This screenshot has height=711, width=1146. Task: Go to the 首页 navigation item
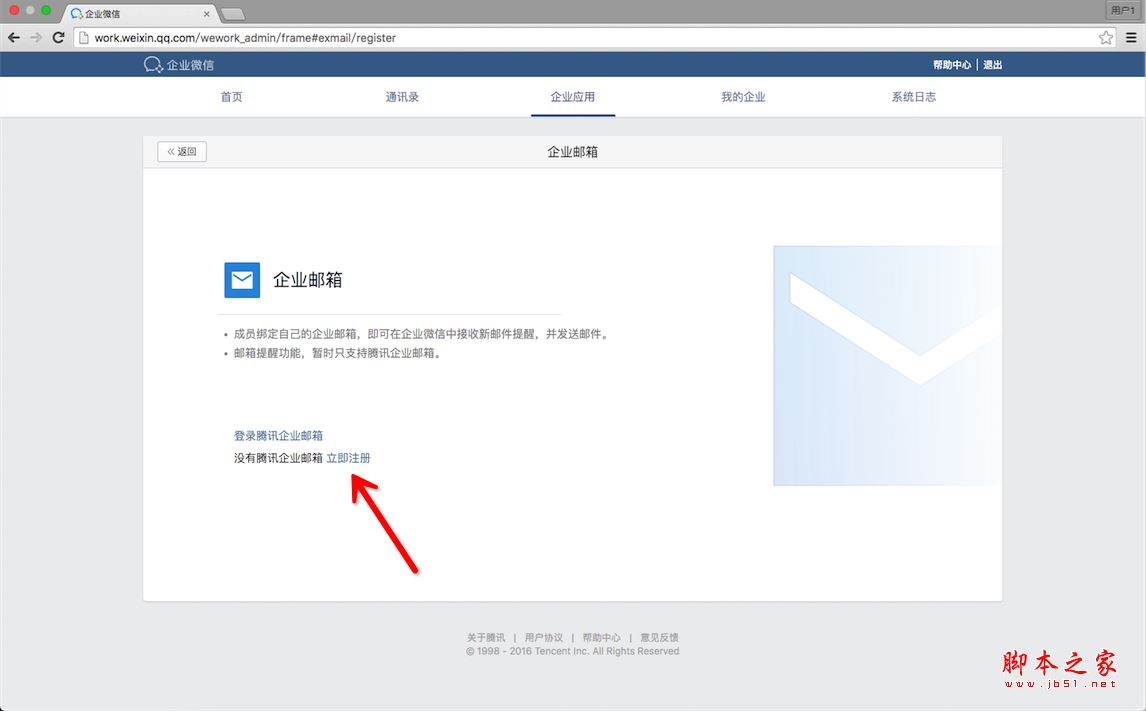point(231,97)
